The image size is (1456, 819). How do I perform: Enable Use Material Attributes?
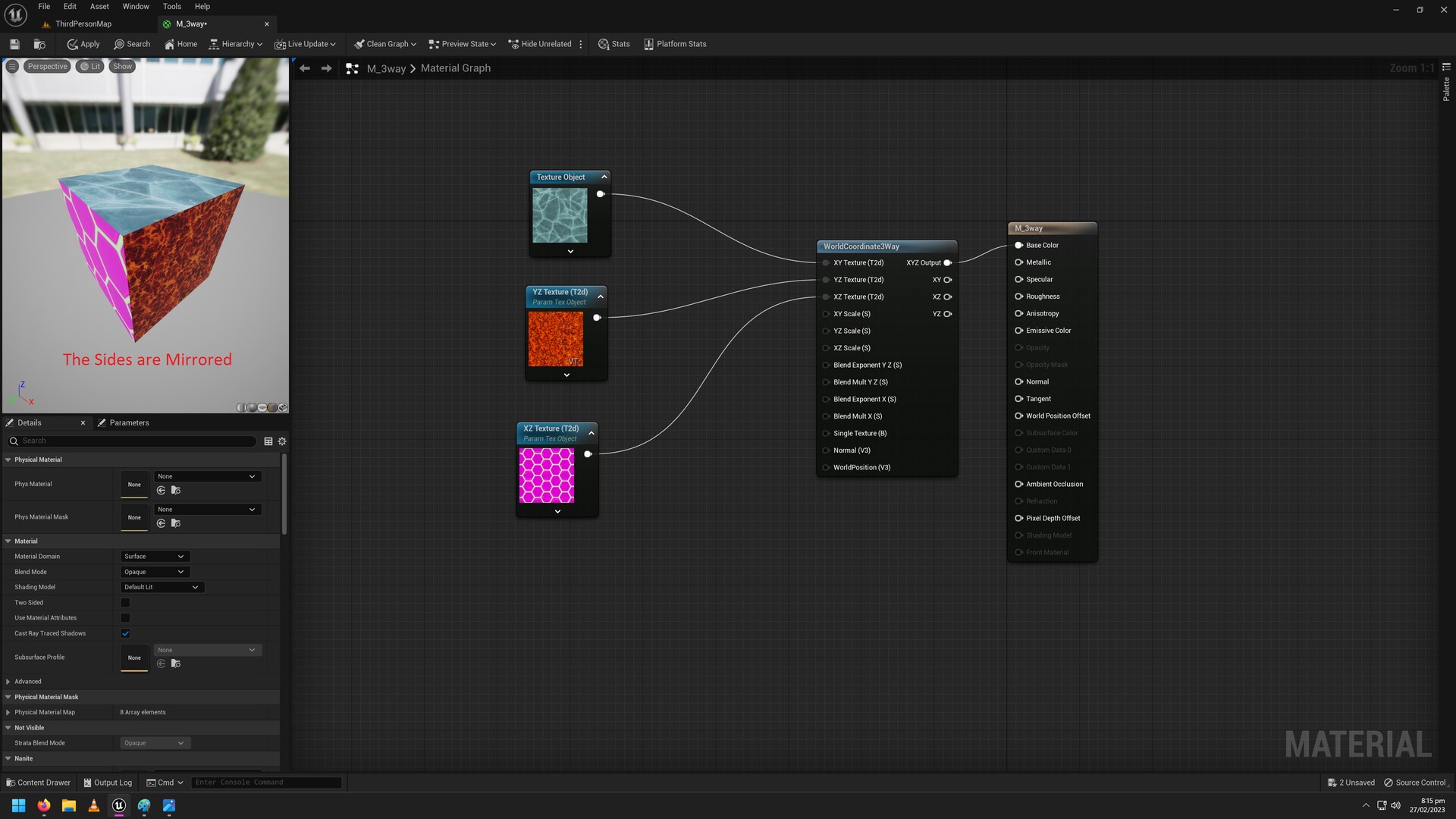coord(125,618)
